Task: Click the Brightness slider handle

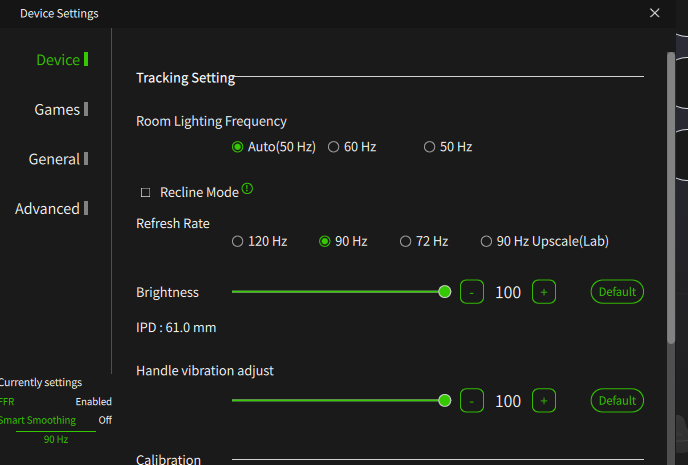Action: click(x=444, y=292)
